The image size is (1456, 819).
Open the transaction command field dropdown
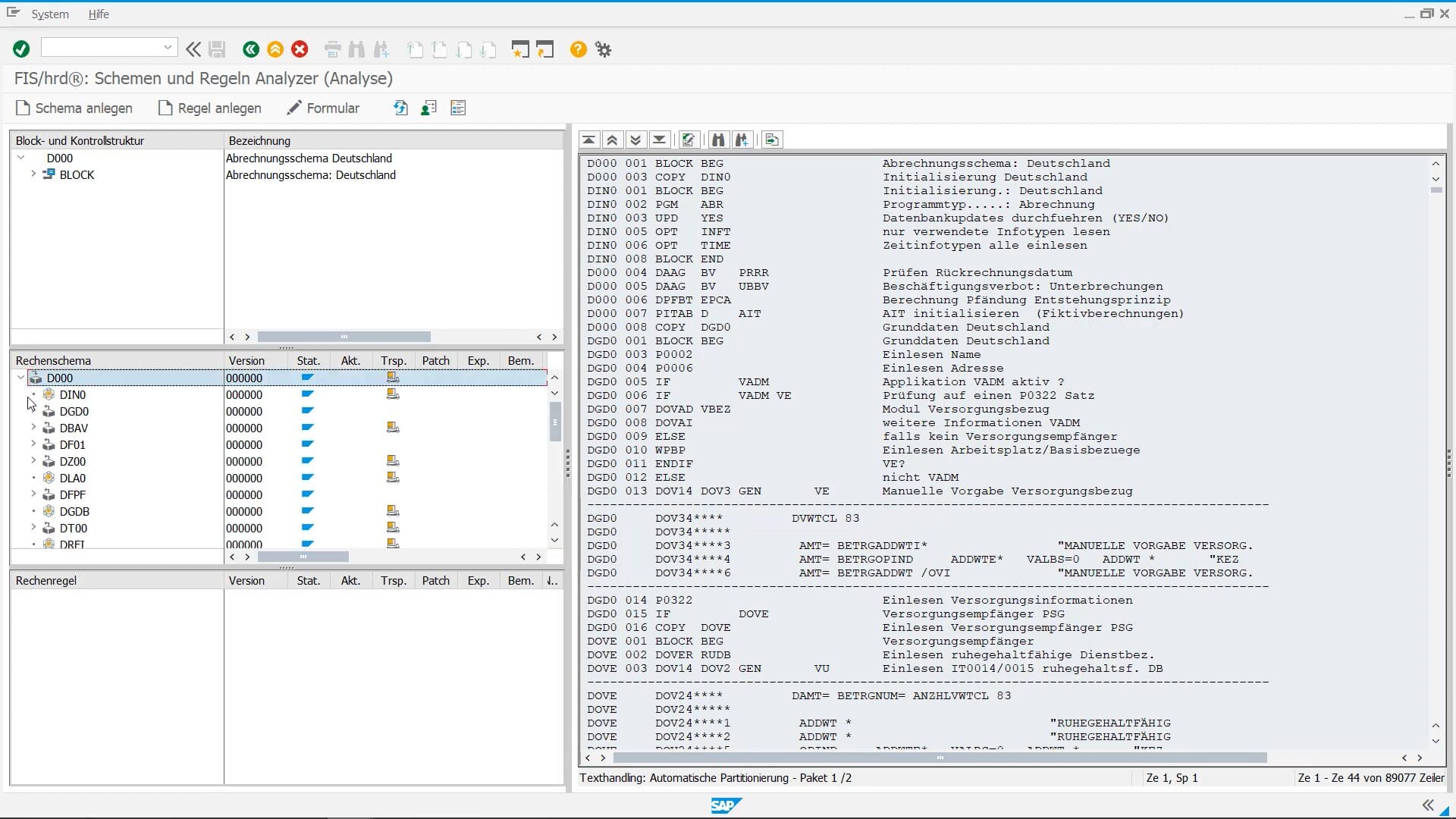pos(168,48)
